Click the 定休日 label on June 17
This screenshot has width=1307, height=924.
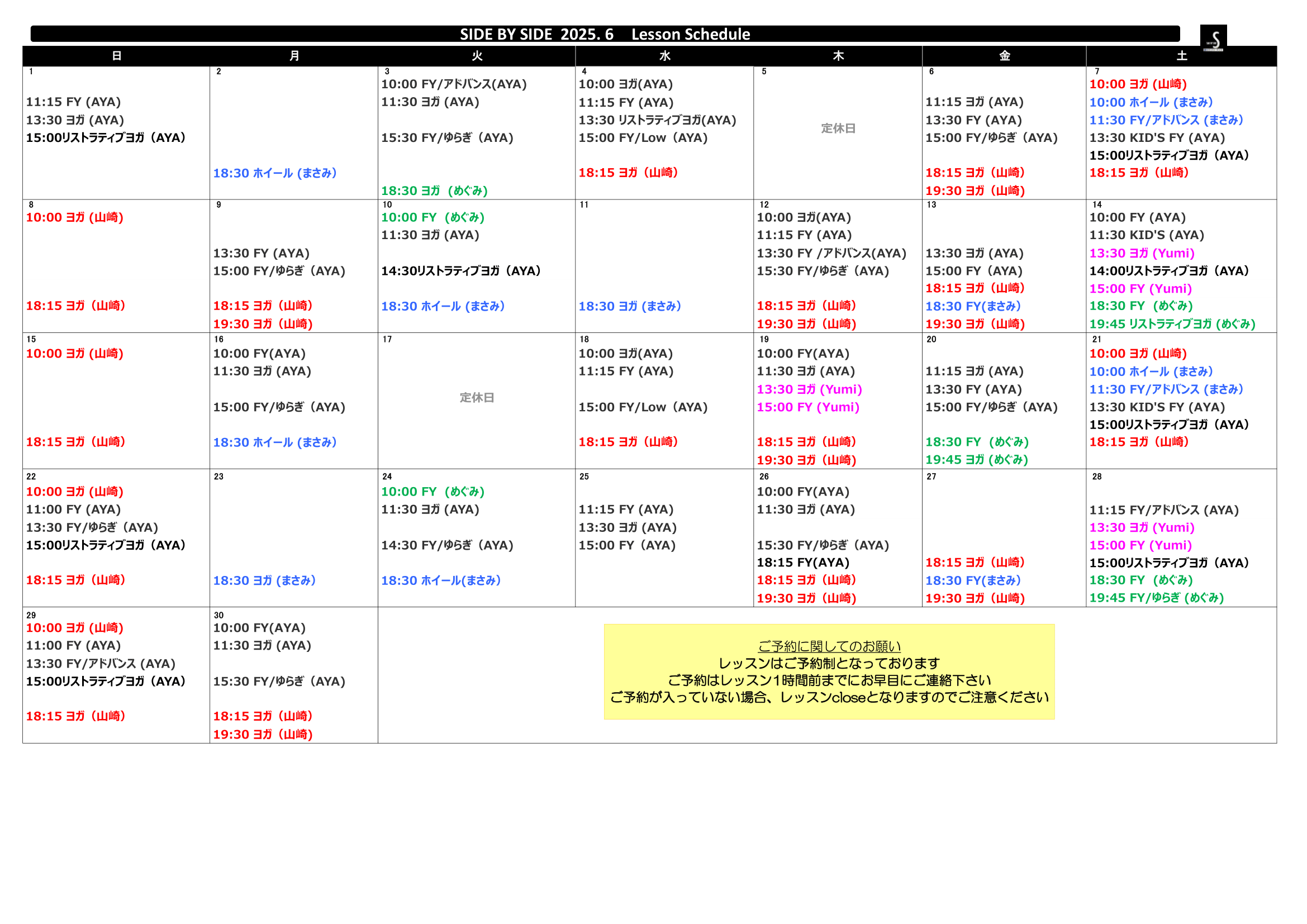477,398
